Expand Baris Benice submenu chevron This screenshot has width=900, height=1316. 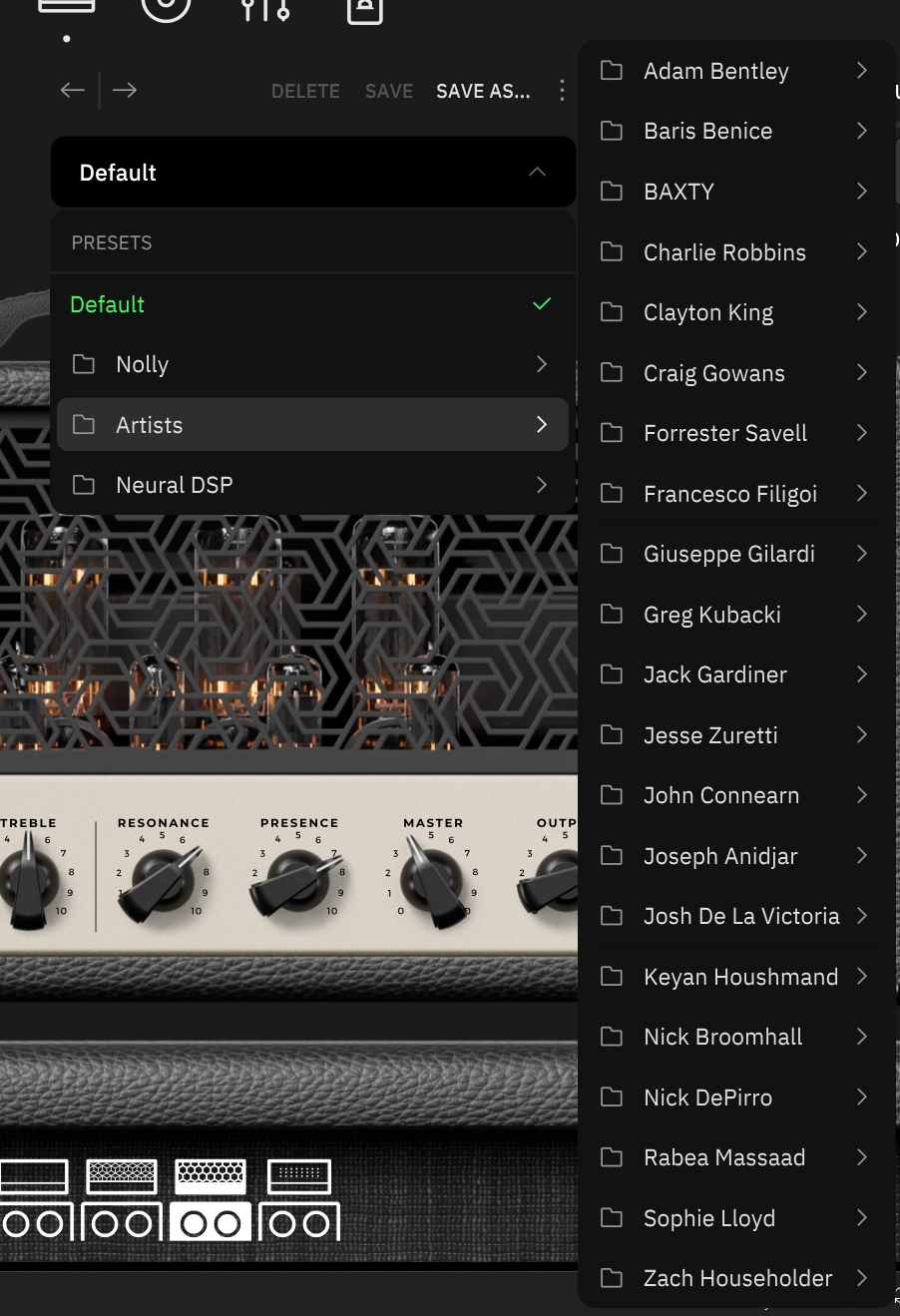point(862,131)
